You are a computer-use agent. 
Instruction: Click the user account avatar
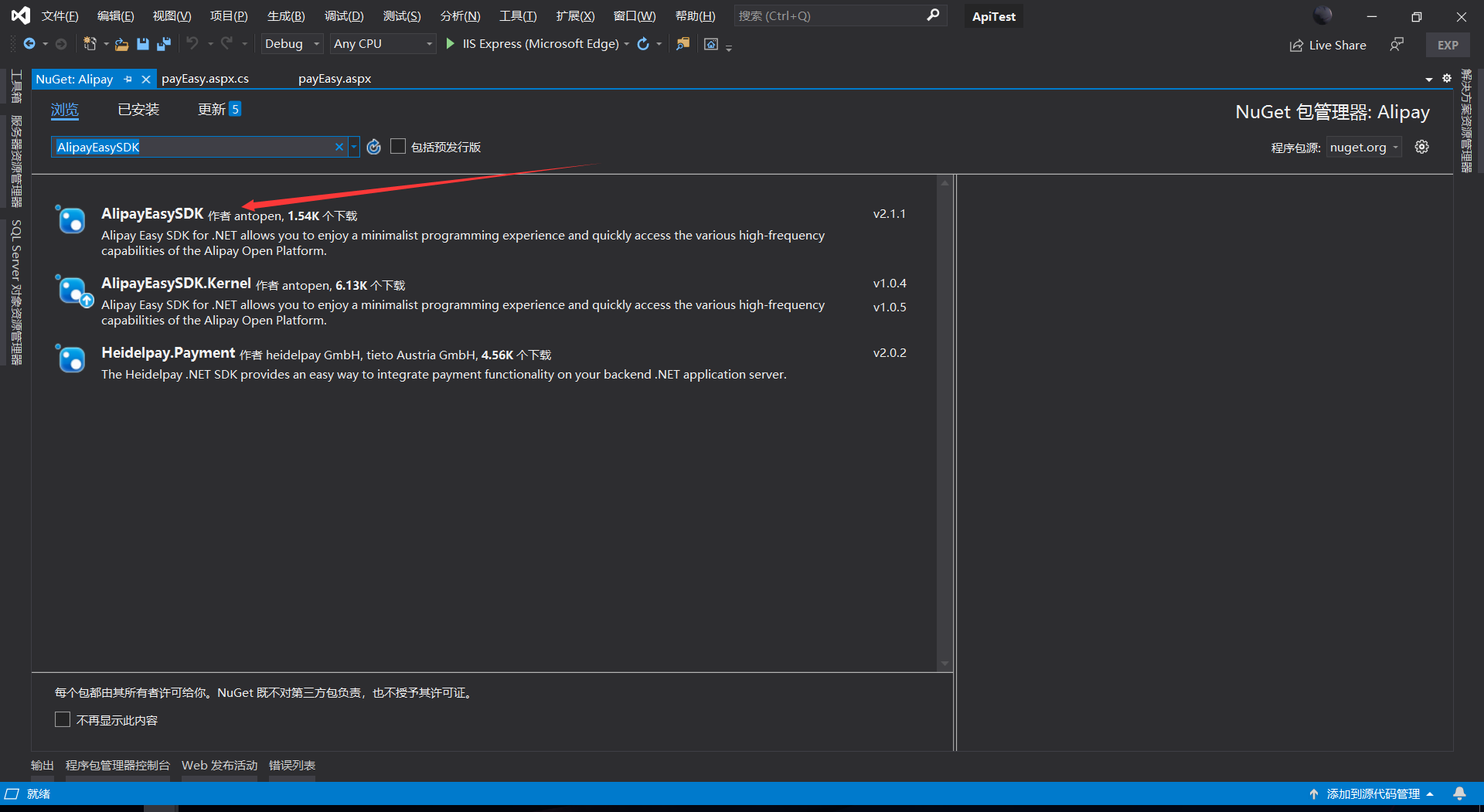coord(1322,15)
